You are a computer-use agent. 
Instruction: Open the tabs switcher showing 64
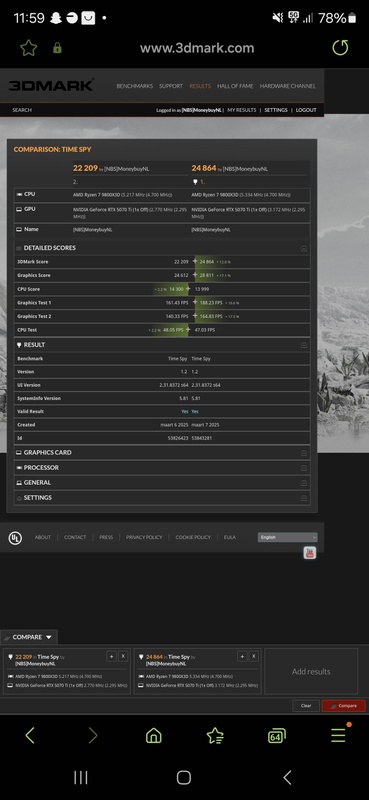coord(277,735)
